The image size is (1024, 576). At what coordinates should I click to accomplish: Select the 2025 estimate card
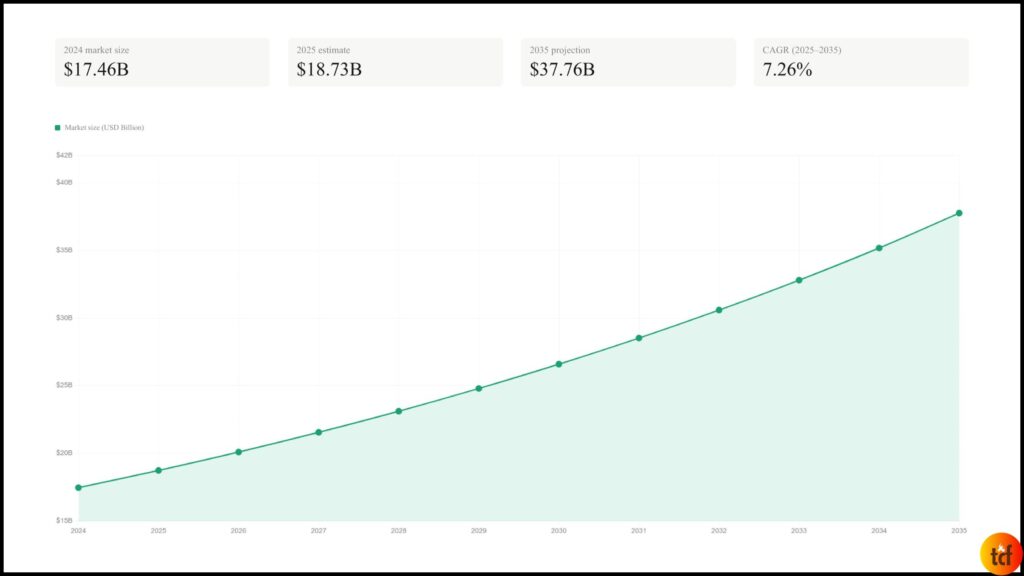pos(395,62)
